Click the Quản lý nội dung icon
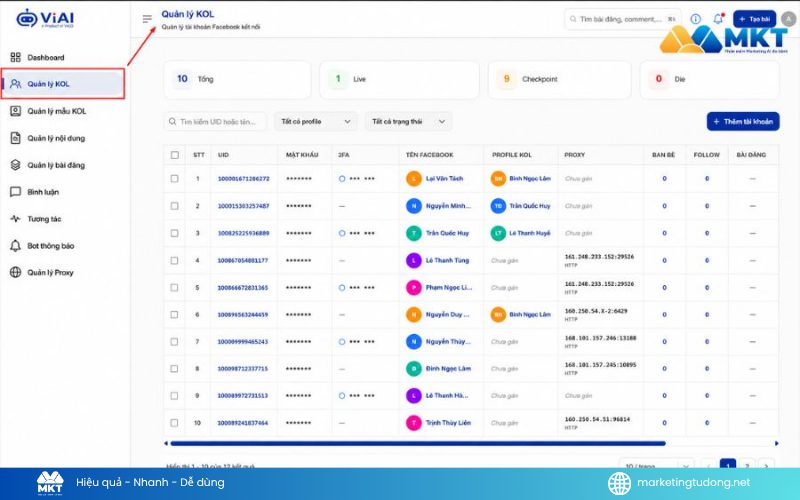800x500 pixels. pos(16,138)
